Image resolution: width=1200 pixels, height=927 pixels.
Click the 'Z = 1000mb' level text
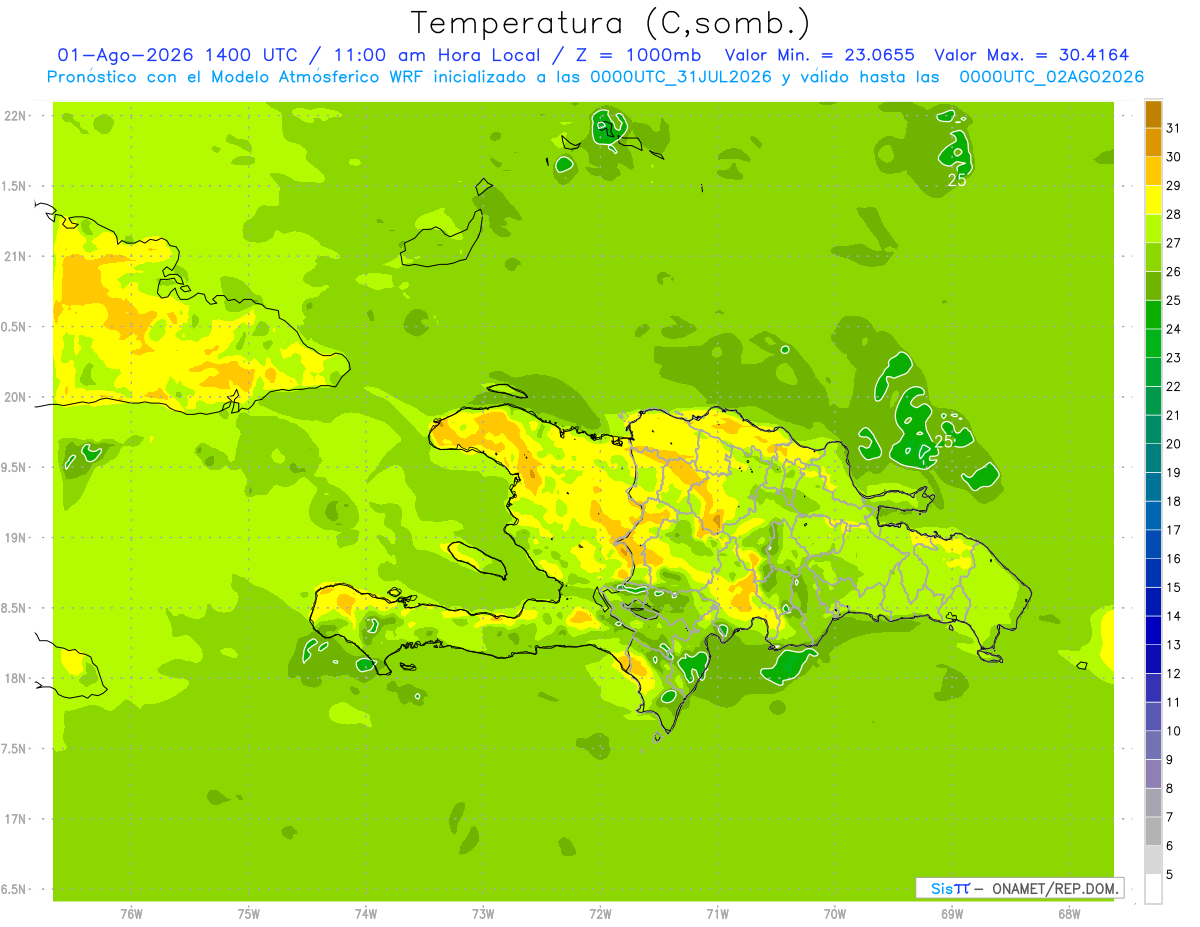click(x=638, y=55)
